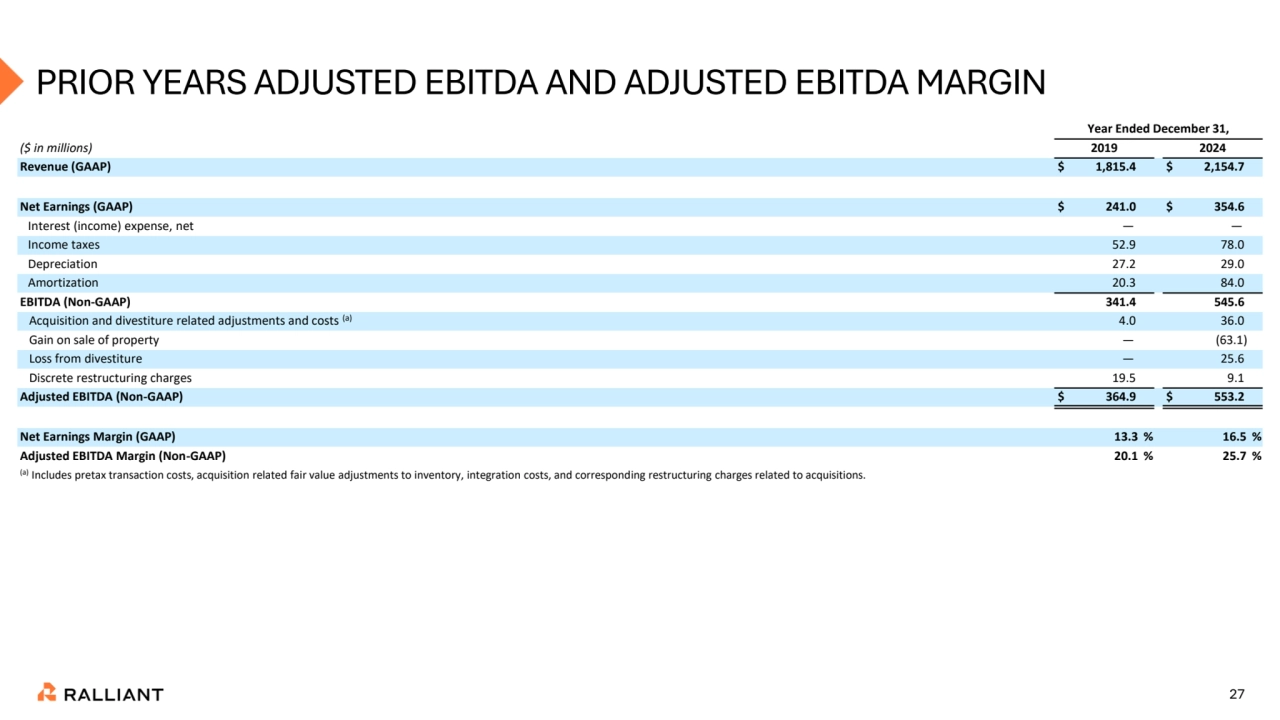Click 'Net Earnings Margin (GAAP)' row label
The height and width of the screenshot is (720, 1280).
click(x=97, y=437)
